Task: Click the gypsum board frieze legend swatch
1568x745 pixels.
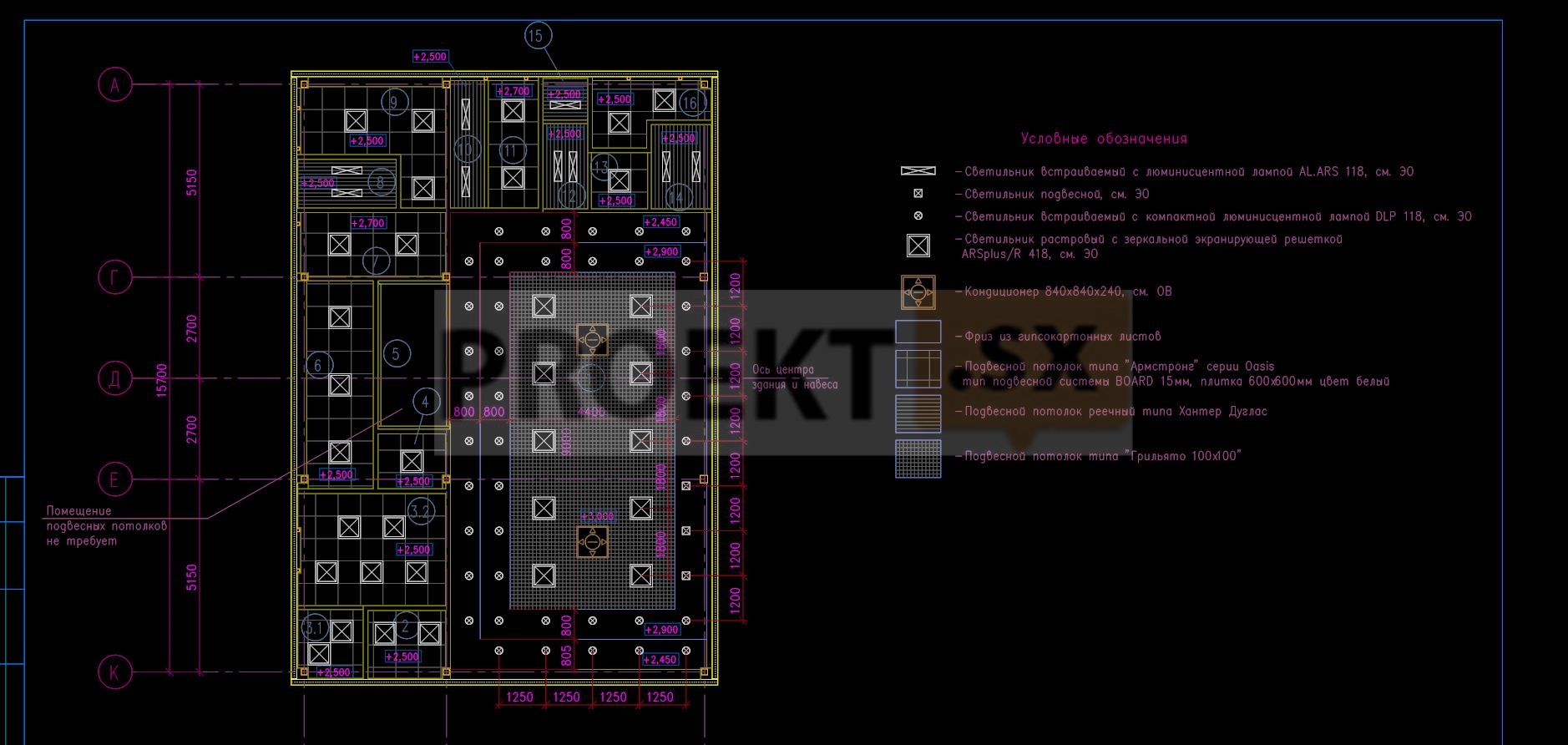Action: pos(918,332)
